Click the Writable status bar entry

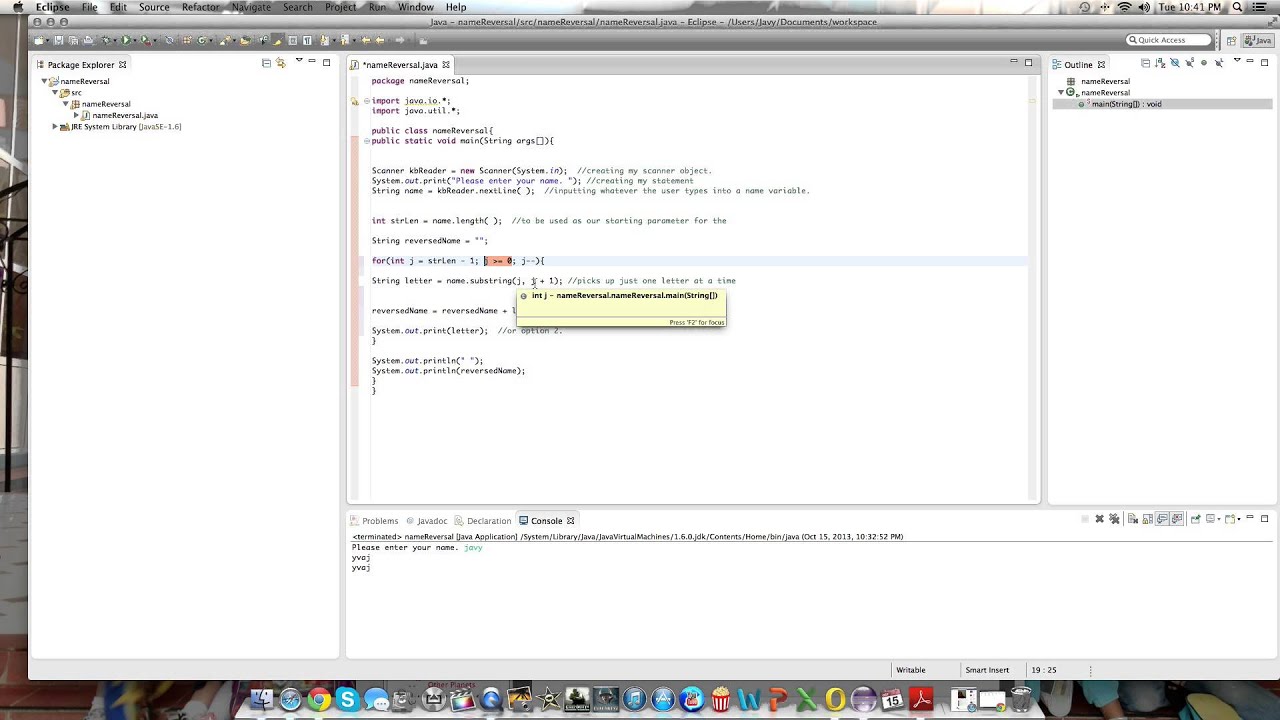pos(911,670)
